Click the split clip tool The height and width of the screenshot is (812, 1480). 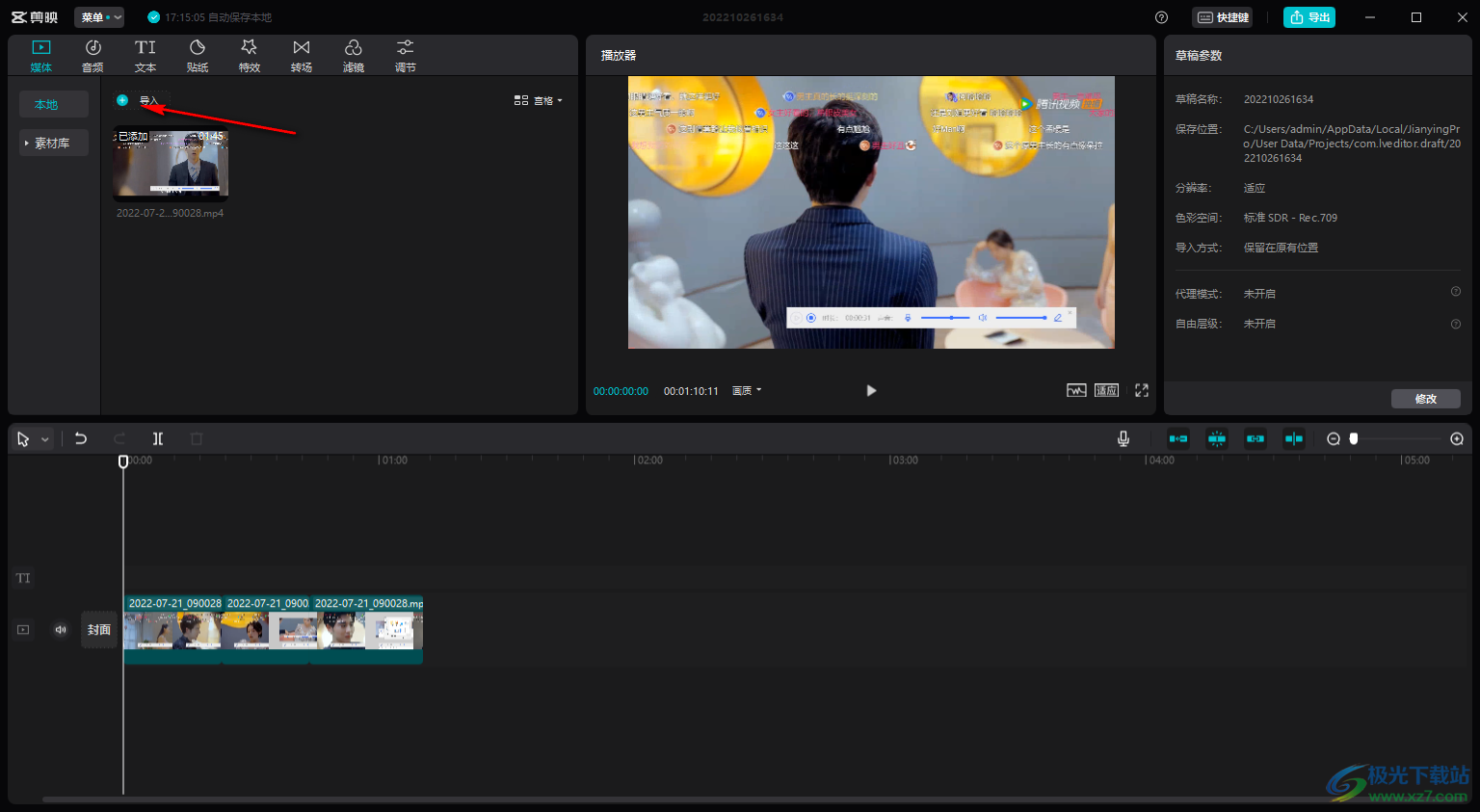158,438
